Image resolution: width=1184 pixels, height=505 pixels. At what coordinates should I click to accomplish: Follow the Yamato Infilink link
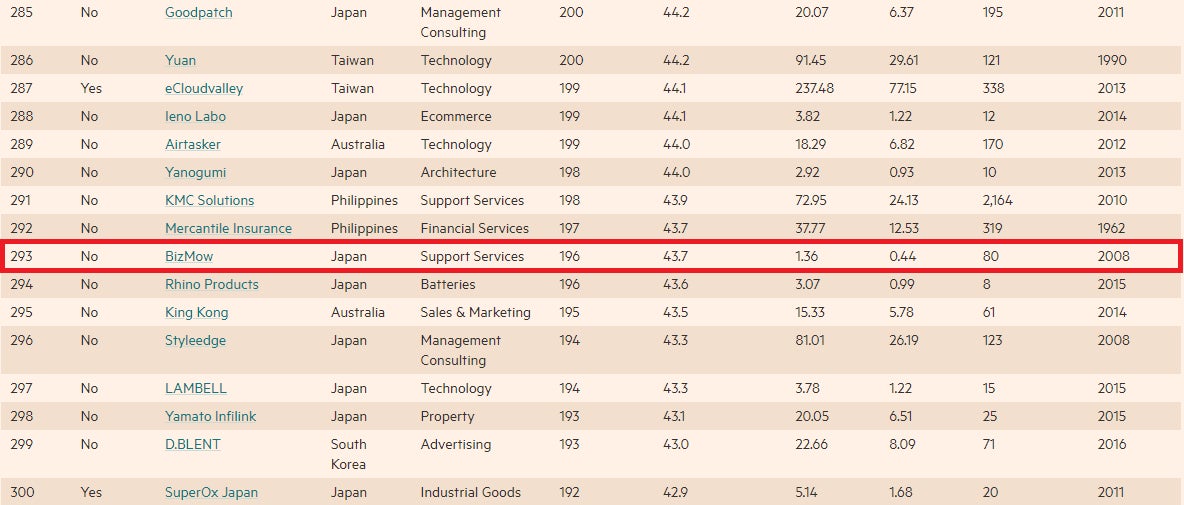(x=210, y=416)
